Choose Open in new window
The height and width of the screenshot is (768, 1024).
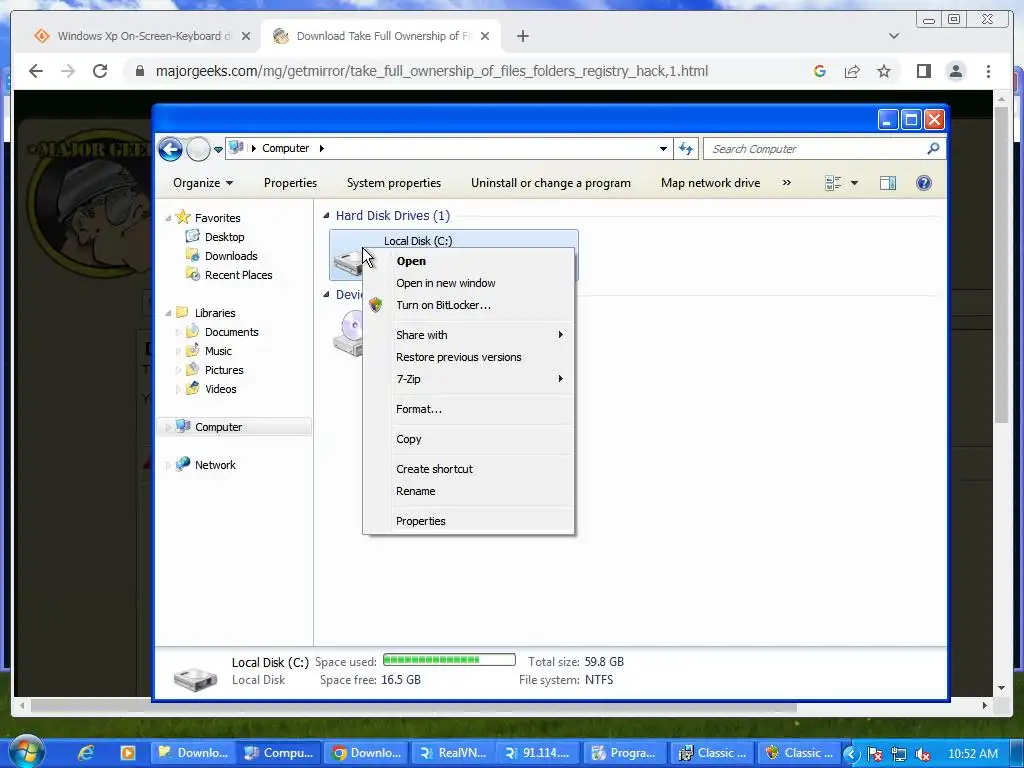point(469,283)
